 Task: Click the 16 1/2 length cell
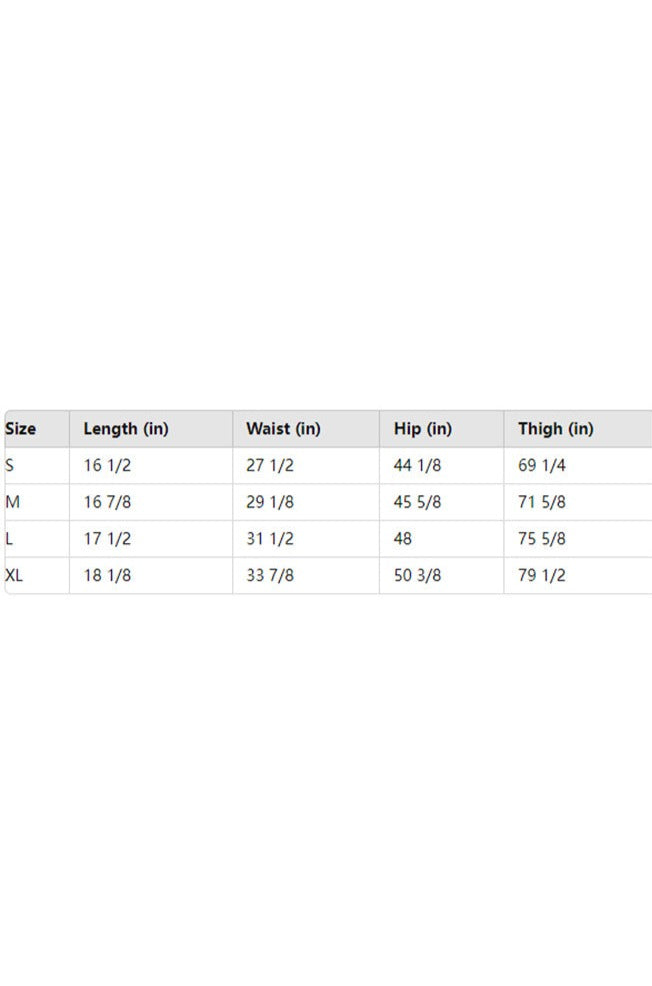click(x=107, y=465)
